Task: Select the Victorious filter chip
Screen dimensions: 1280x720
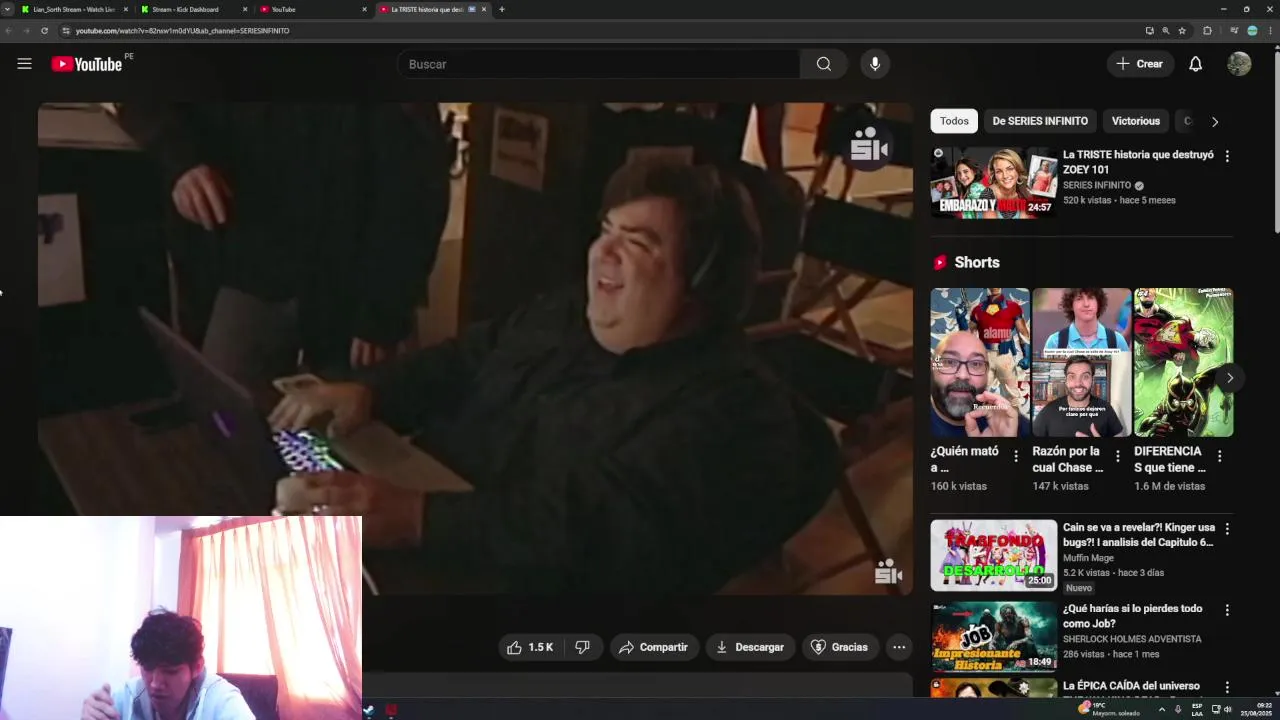Action: tap(1136, 121)
